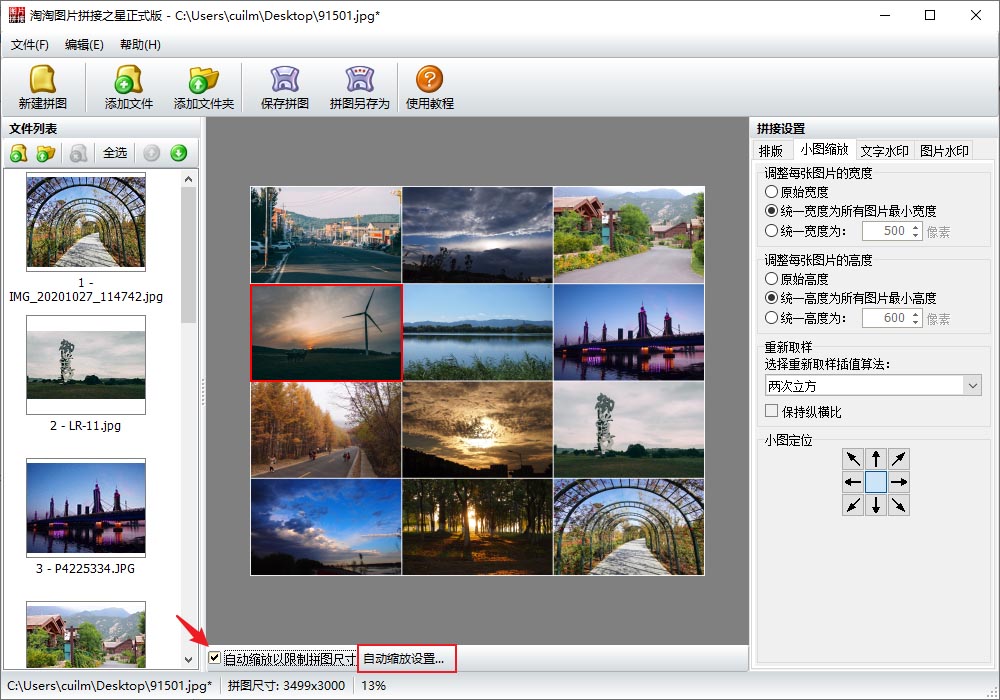Set 小图定位 to the up arrow
1000x700 pixels.
[x=876, y=459]
